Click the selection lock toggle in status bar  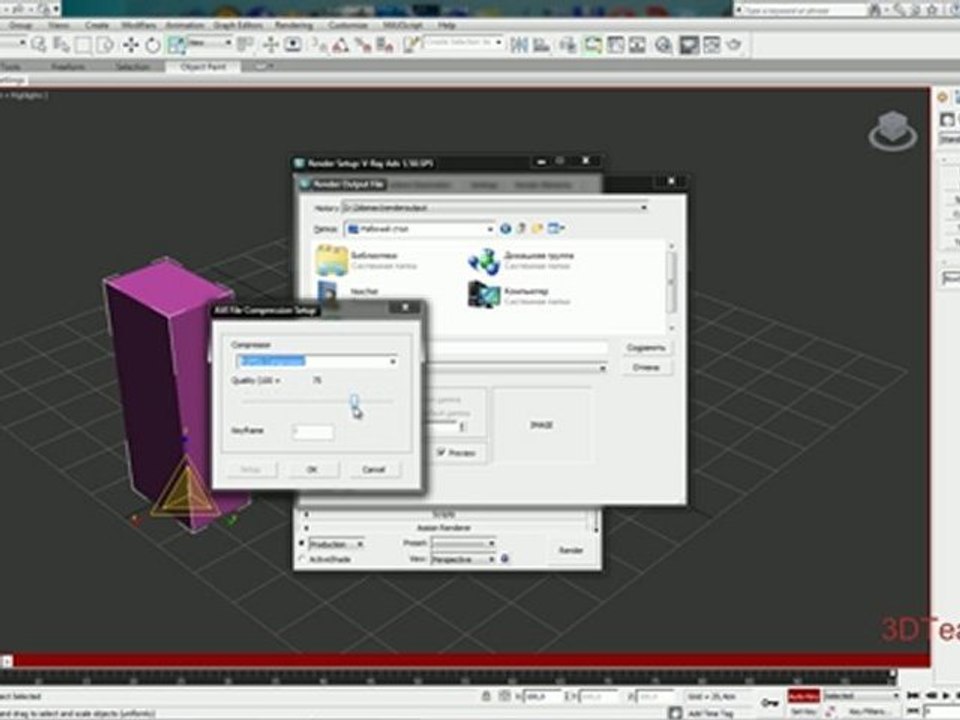click(486, 696)
